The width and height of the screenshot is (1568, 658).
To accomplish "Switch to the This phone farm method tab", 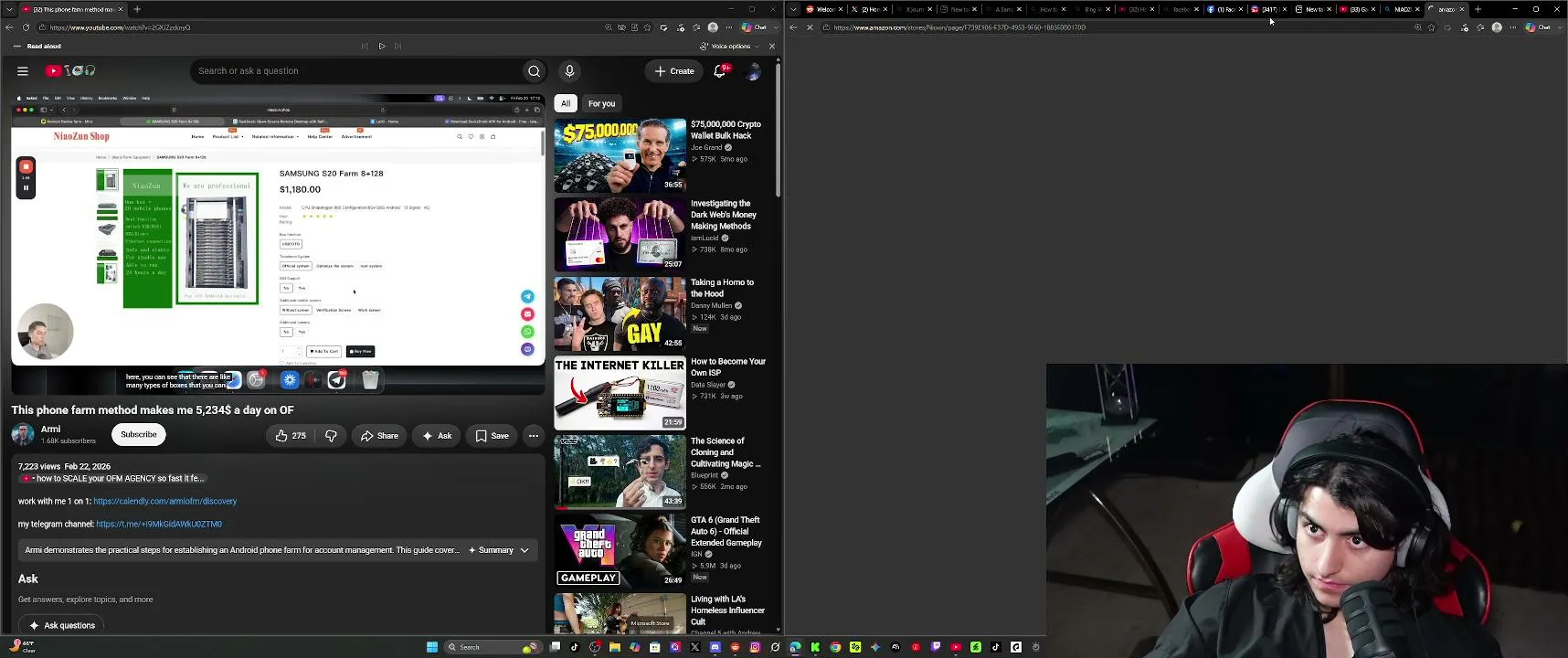I will click(73, 9).
